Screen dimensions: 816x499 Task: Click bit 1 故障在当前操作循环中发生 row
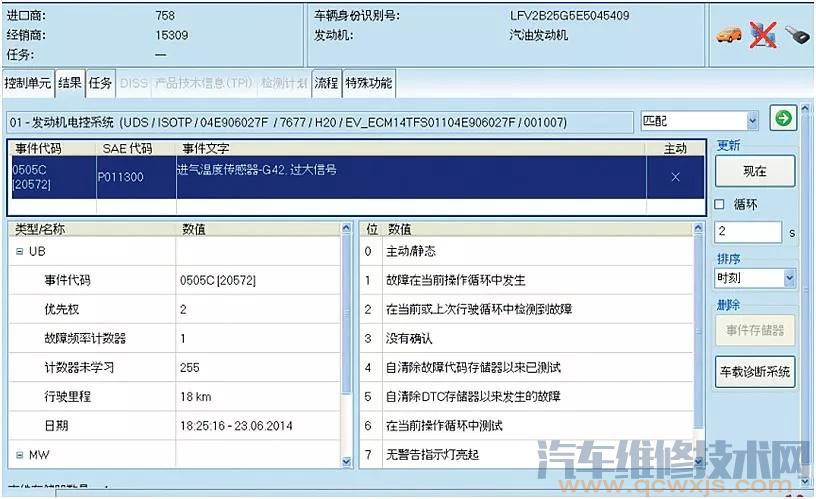pos(526,280)
